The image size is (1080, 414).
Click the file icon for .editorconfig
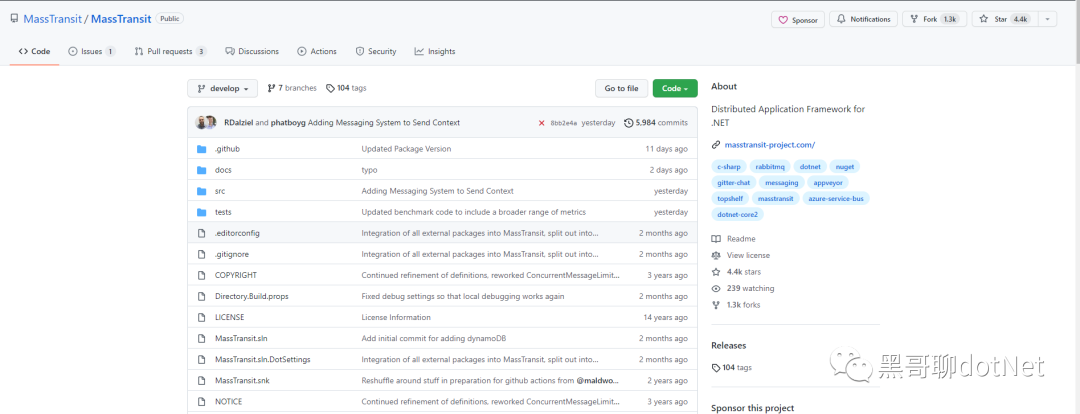click(202, 234)
